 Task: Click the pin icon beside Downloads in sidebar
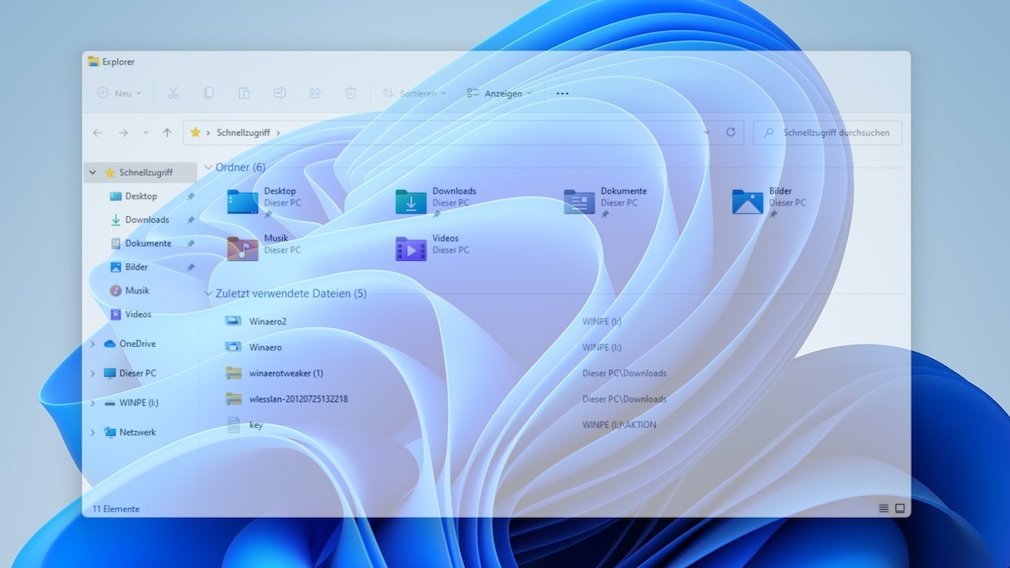pos(191,220)
